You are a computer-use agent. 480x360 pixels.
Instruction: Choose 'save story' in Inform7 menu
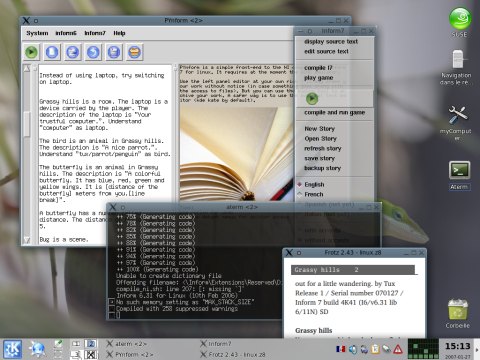click(319, 158)
